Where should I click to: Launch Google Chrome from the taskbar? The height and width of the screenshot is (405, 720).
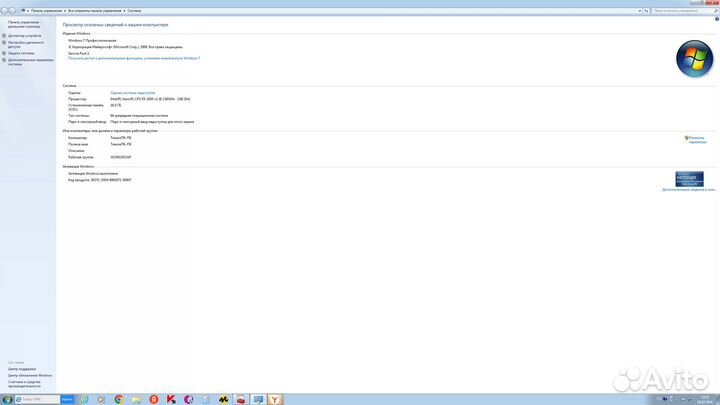[119, 399]
